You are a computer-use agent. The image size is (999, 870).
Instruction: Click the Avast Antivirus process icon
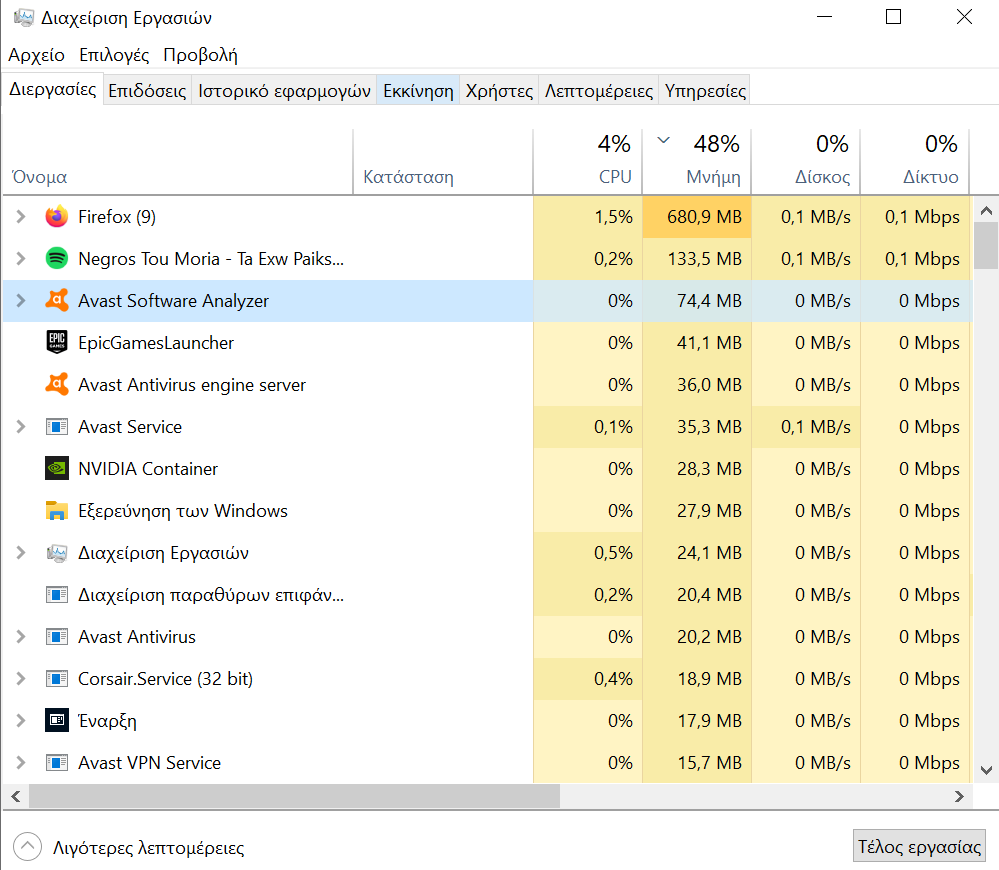(57, 637)
